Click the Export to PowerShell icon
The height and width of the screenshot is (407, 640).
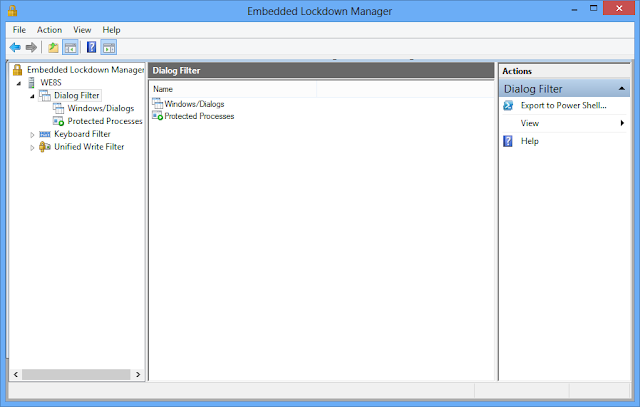point(508,105)
